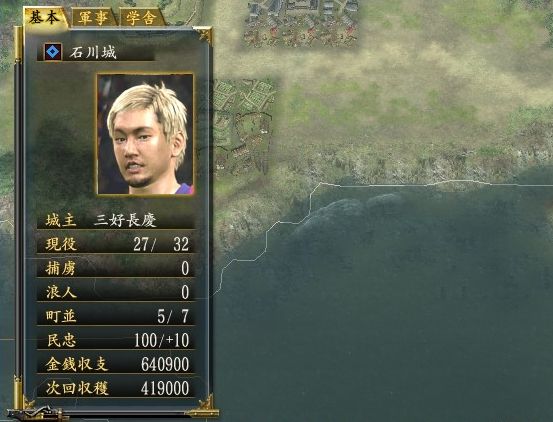Click the 浪人 ronin count row
This screenshot has height=422, width=553.
116,292
